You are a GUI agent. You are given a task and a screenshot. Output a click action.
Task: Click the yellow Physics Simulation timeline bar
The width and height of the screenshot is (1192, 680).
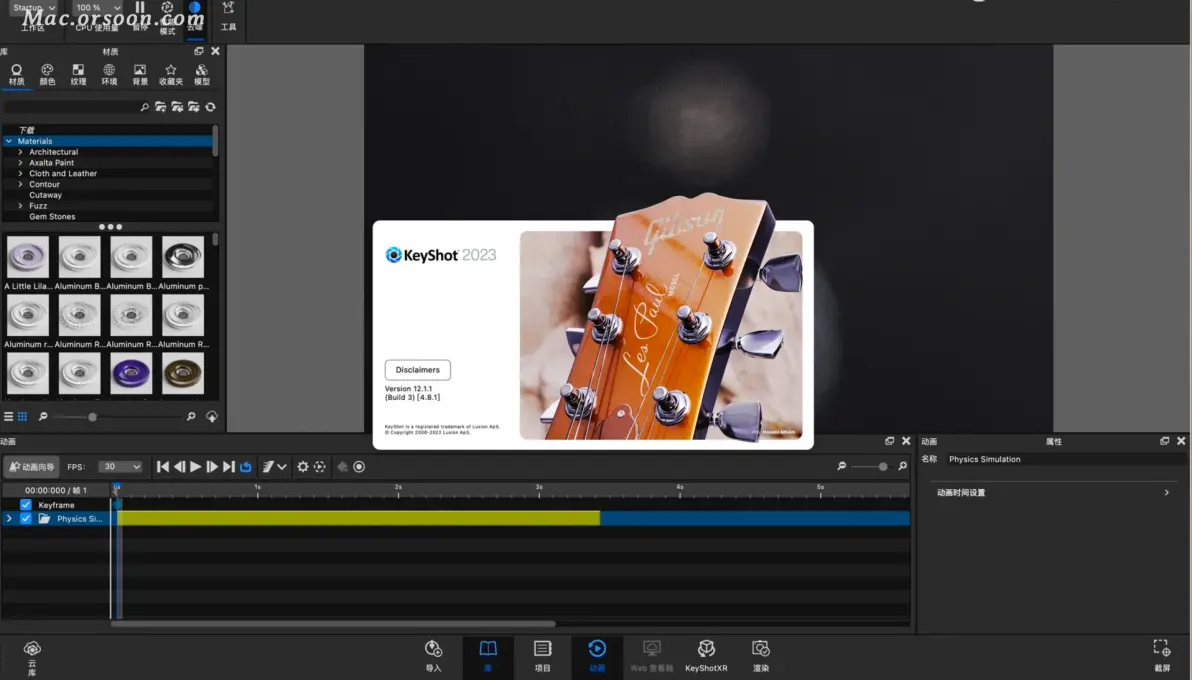[x=358, y=519]
